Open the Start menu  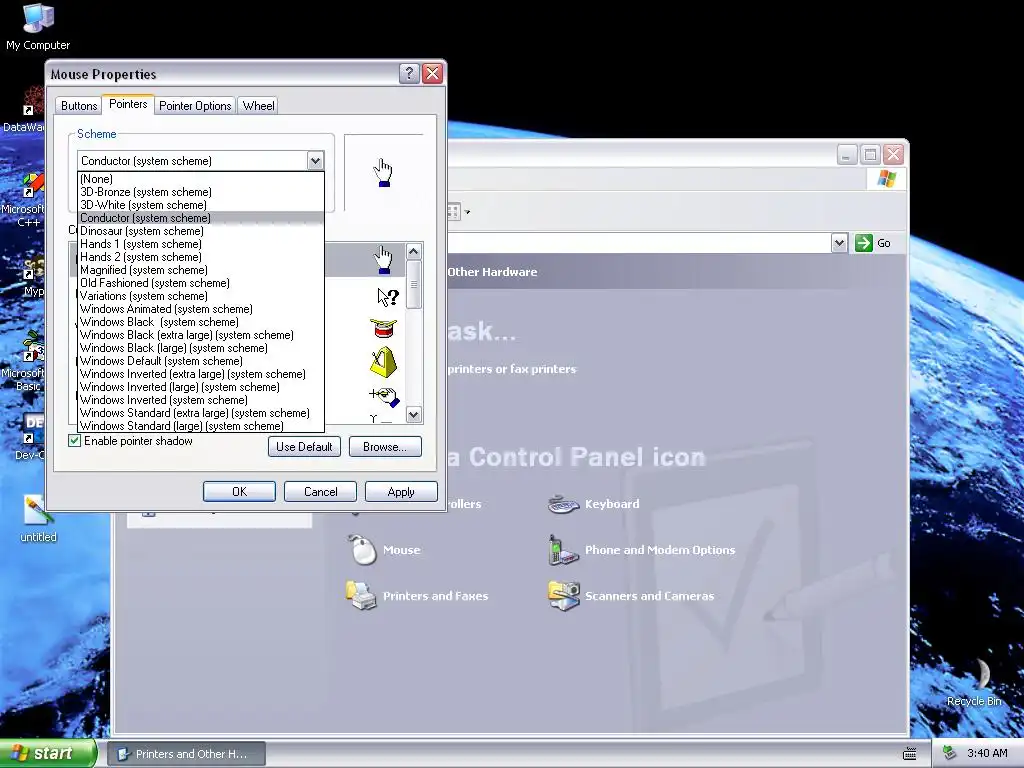click(48, 754)
